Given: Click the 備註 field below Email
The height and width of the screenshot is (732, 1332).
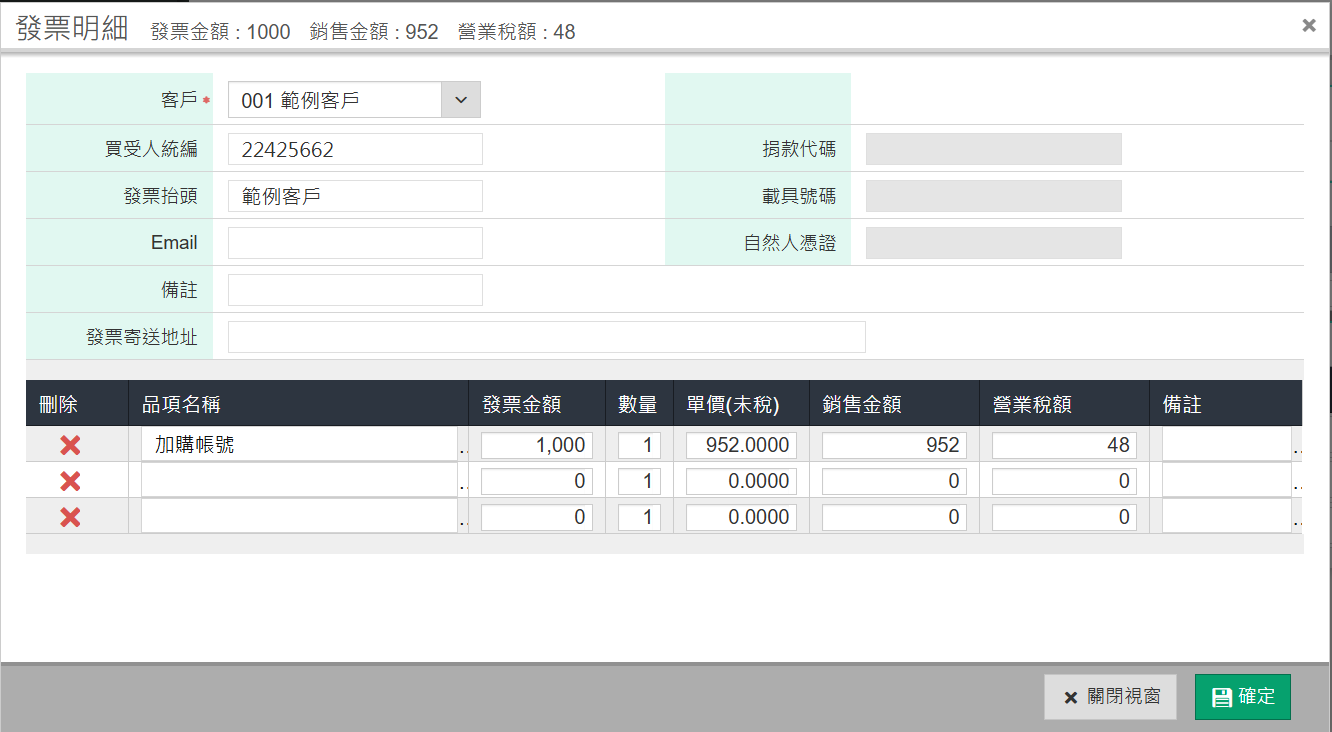Looking at the screenshot, I should click(x=355, y=290).
